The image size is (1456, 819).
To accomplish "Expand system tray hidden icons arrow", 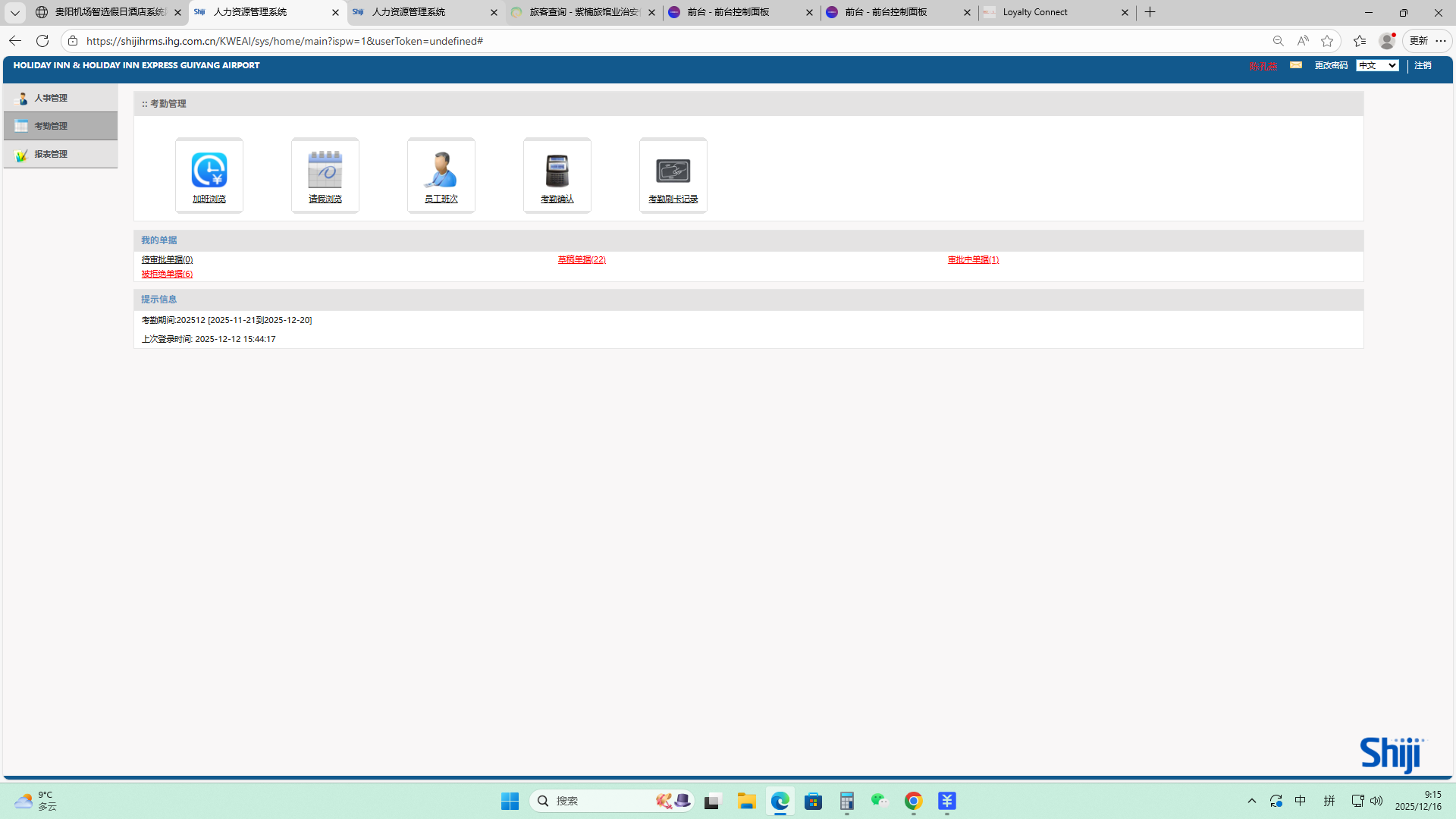I will click(1252, 801).
